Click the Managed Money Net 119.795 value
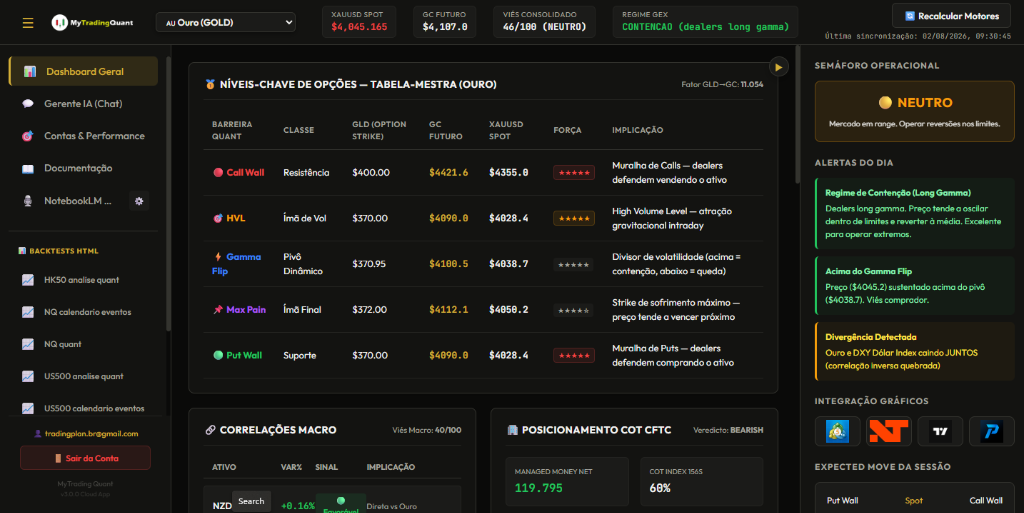The image size is (1024, 513). coord(539,488)
